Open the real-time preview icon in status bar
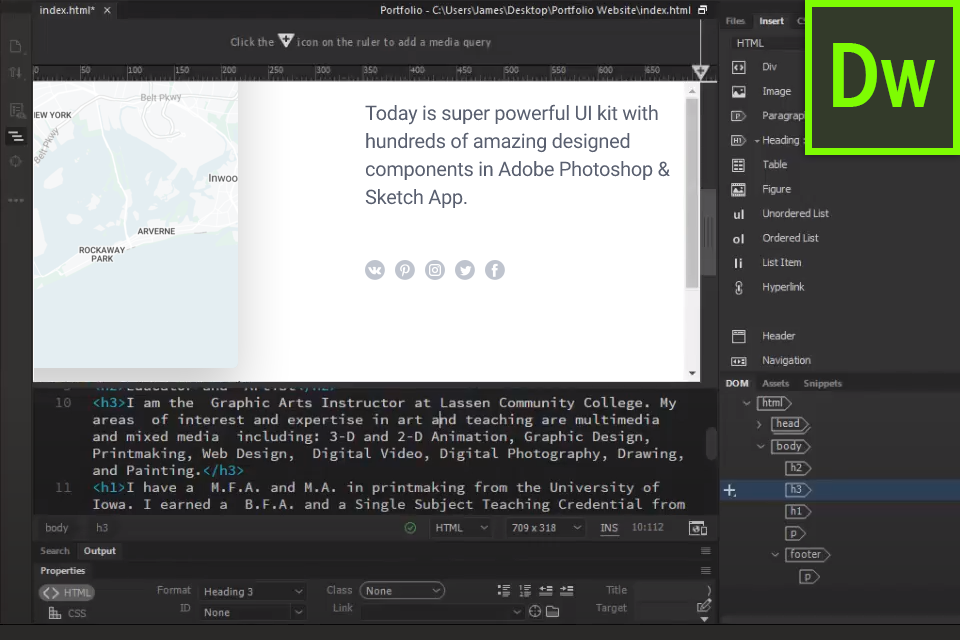The image size is (960, 640). coord(696,528)
